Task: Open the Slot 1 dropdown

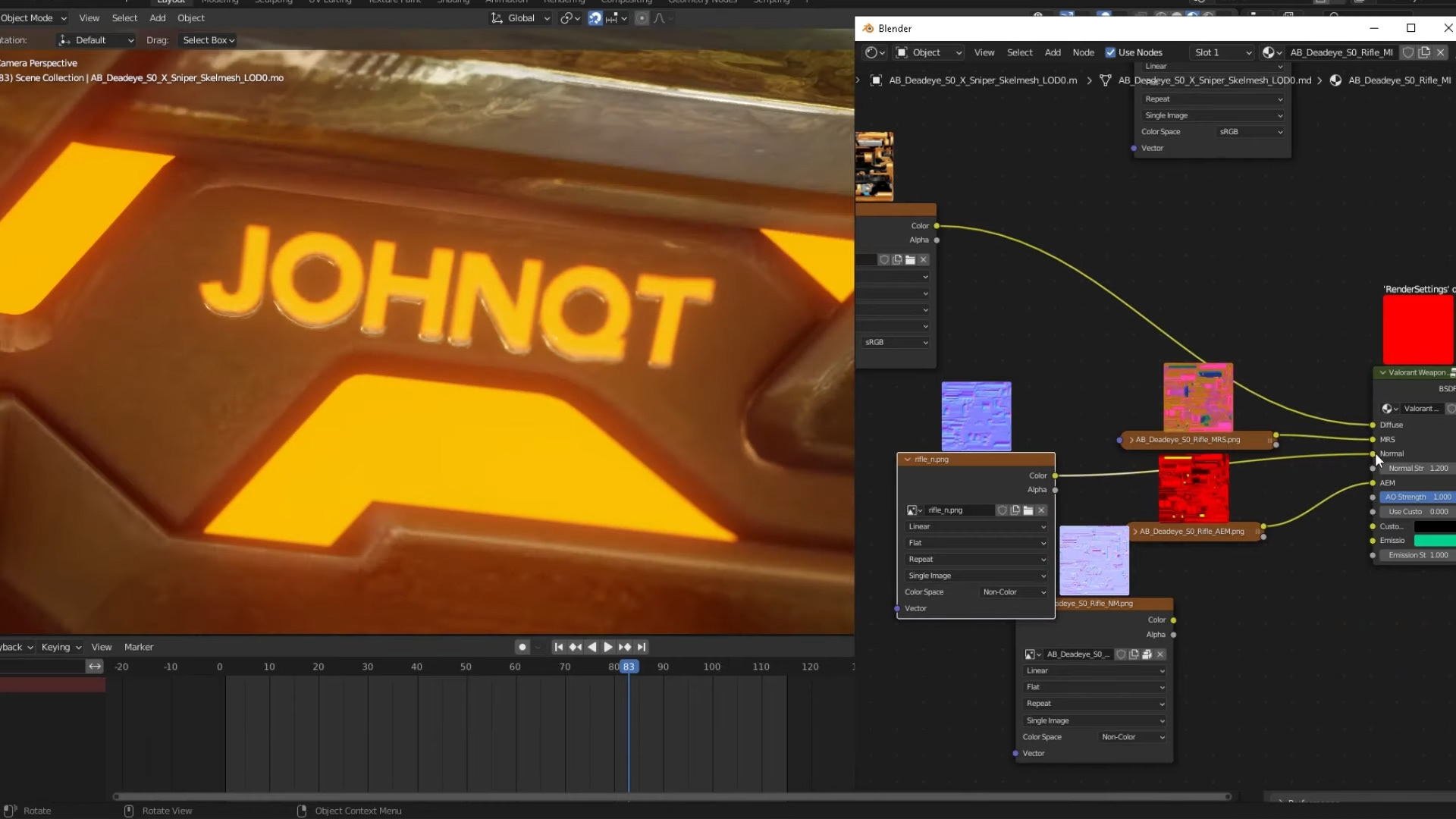Action: click(x=1222, y=52)
